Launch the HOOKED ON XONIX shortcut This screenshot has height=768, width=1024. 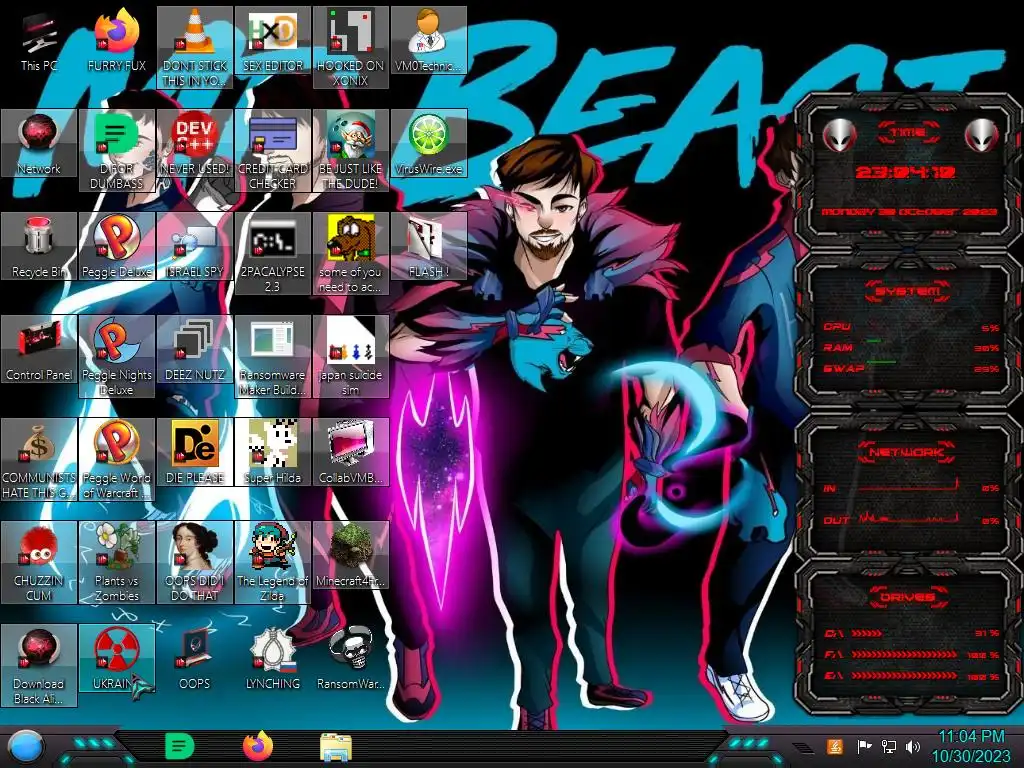[x=351, y=47]
